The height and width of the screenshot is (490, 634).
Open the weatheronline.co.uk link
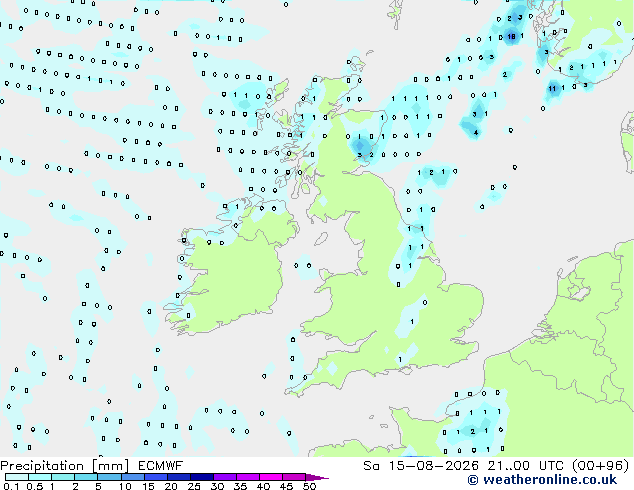pos(542,480)
